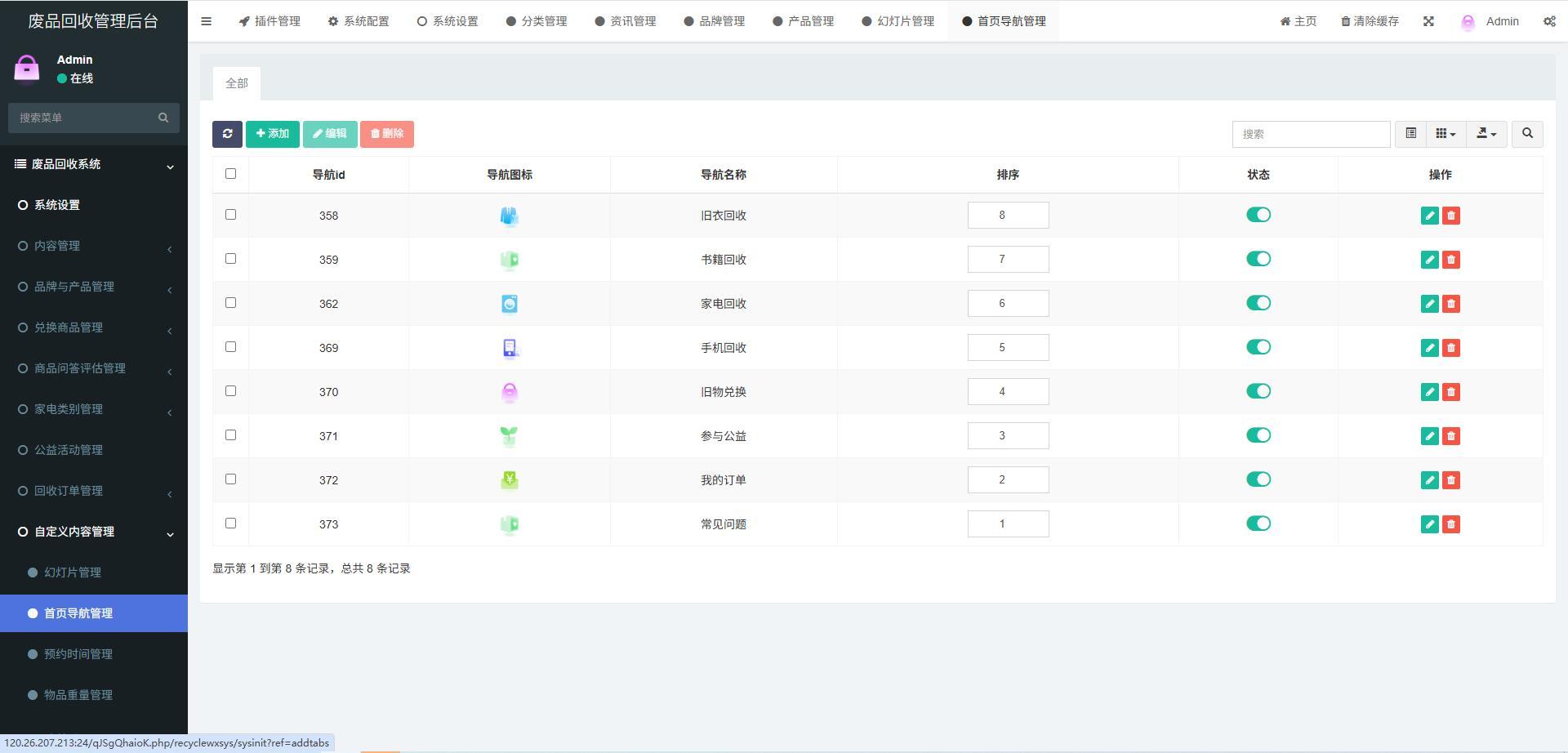Screen dimensions: 1568x753
Task: Toggle status switch for 旧物兑换
Action: point(1258,391)
